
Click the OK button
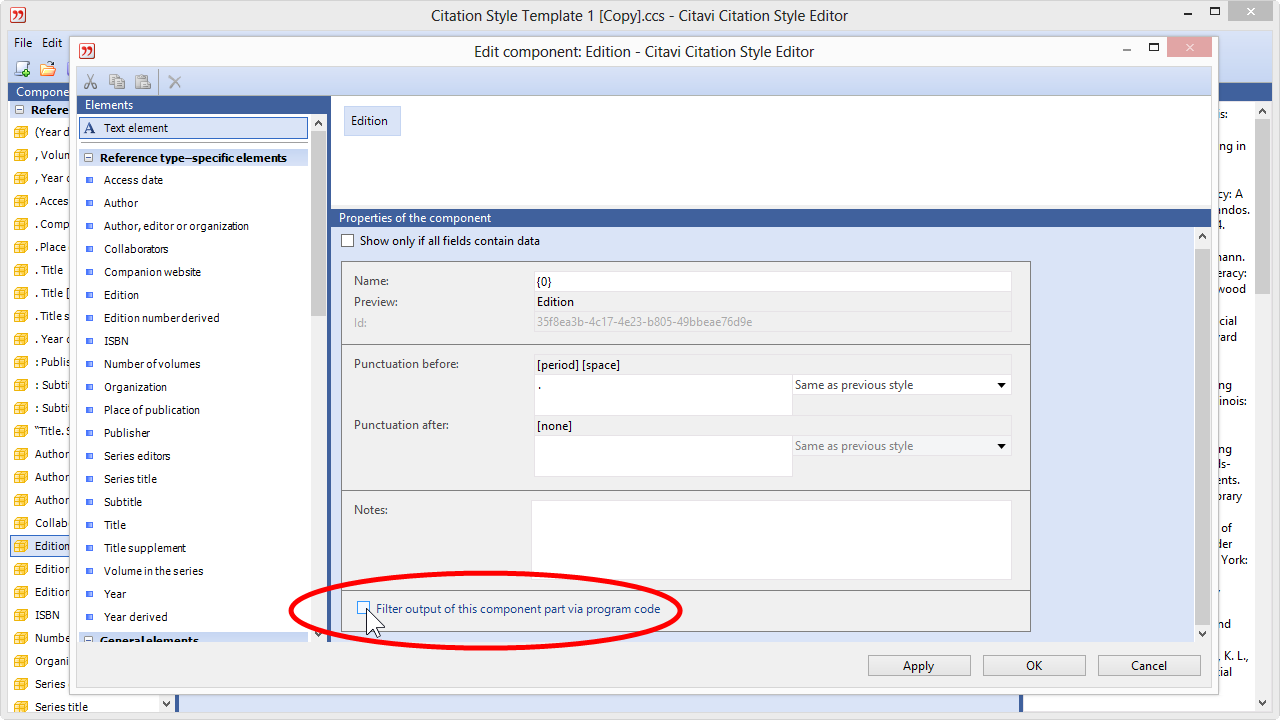pyautogui.click(x=1034, y=666)
